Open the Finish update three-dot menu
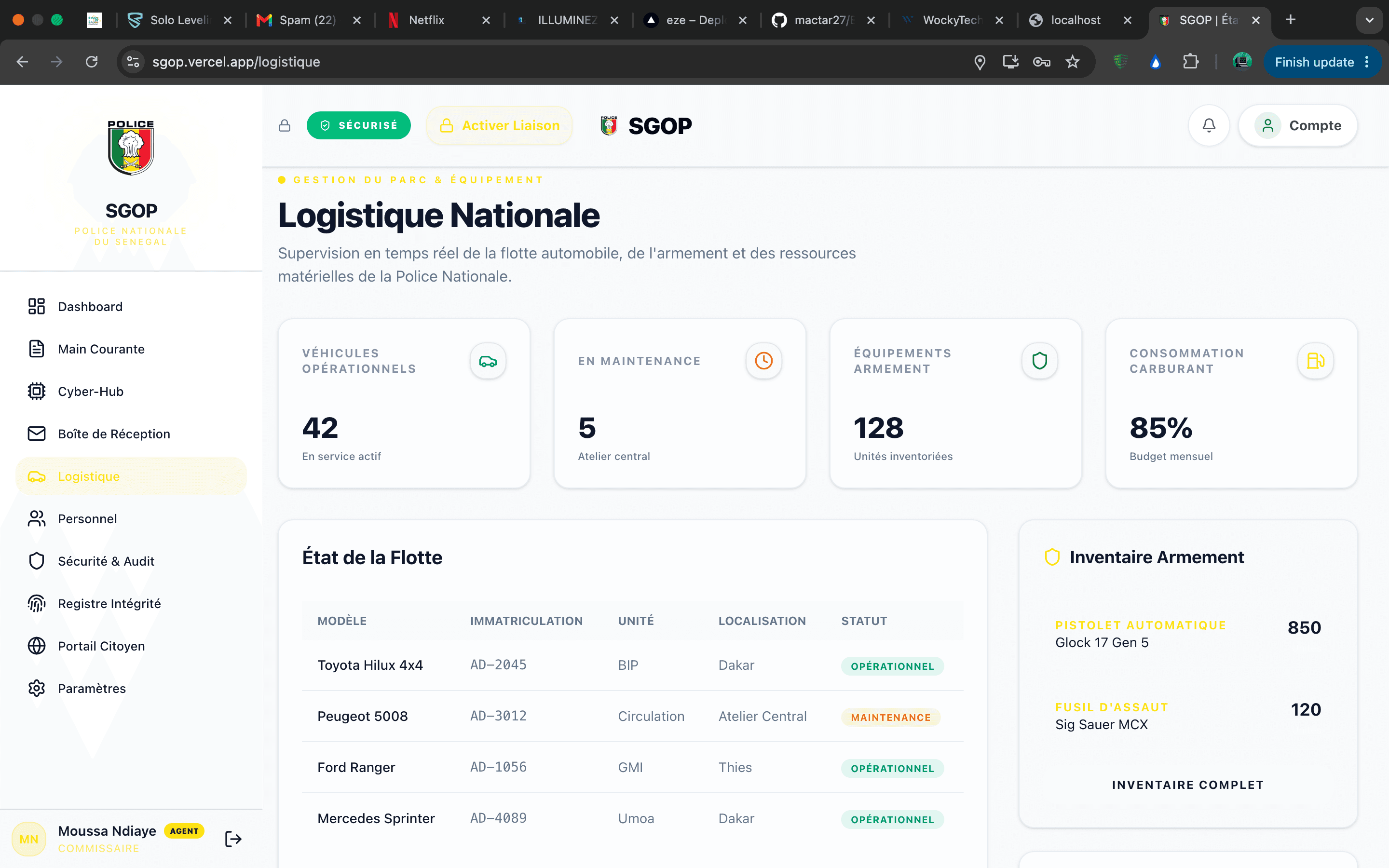The width and height of the screenshot is (1389, 868). point(1367,62)
